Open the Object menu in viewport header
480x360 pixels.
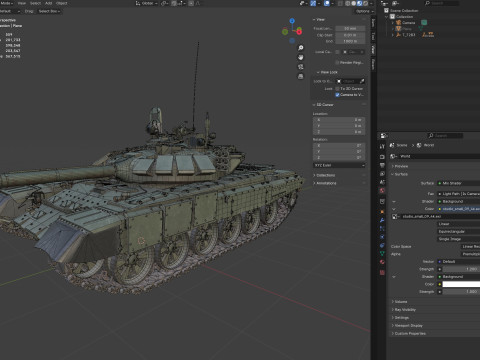pyautogui.click(x=62, y=3)
